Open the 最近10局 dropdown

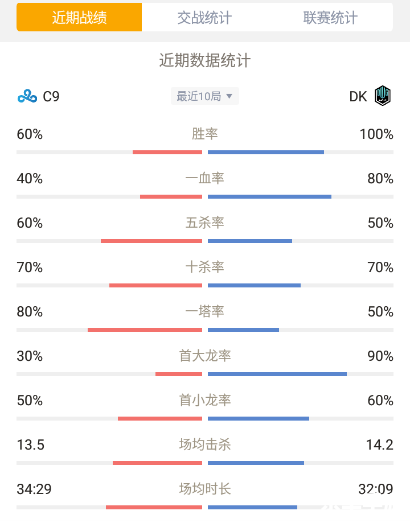(x=205, y=96)
